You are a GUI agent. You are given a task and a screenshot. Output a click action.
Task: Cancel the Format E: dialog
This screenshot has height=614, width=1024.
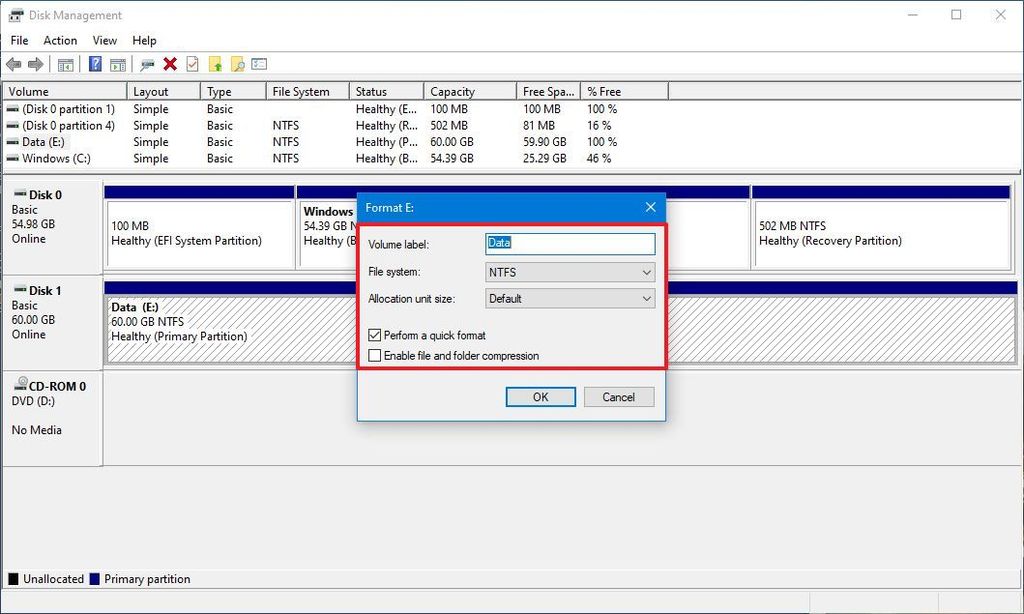[618, 396]
